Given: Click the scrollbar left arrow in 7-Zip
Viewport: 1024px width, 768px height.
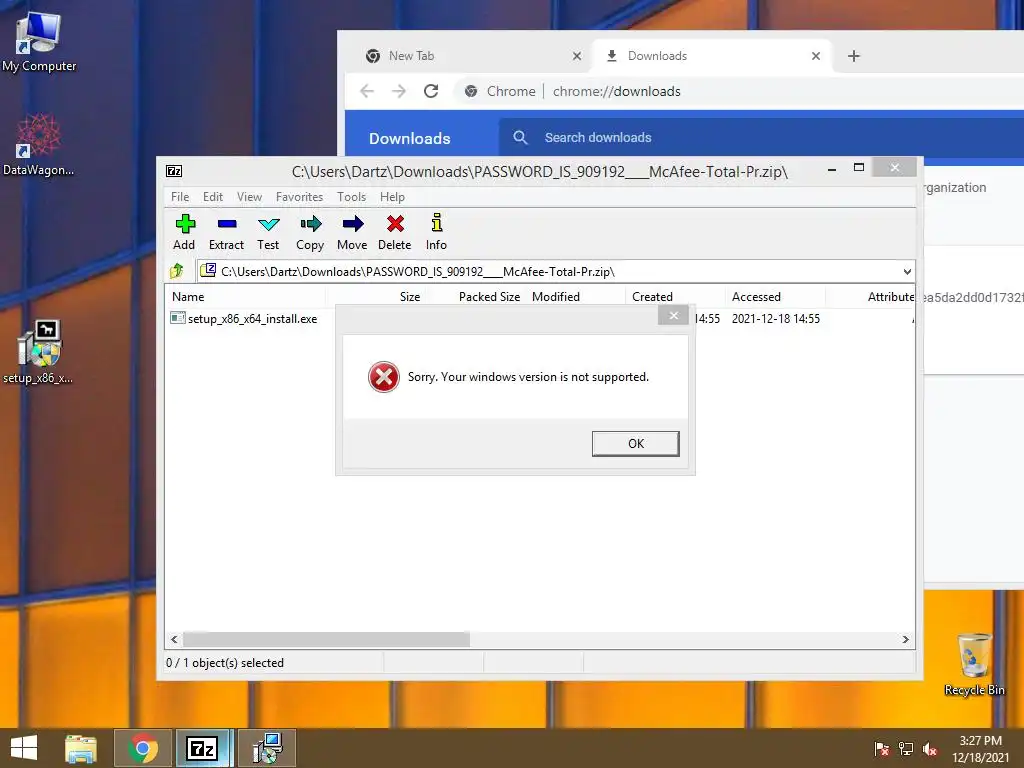Looking at the screenshot, I should [x=174, y=639].
